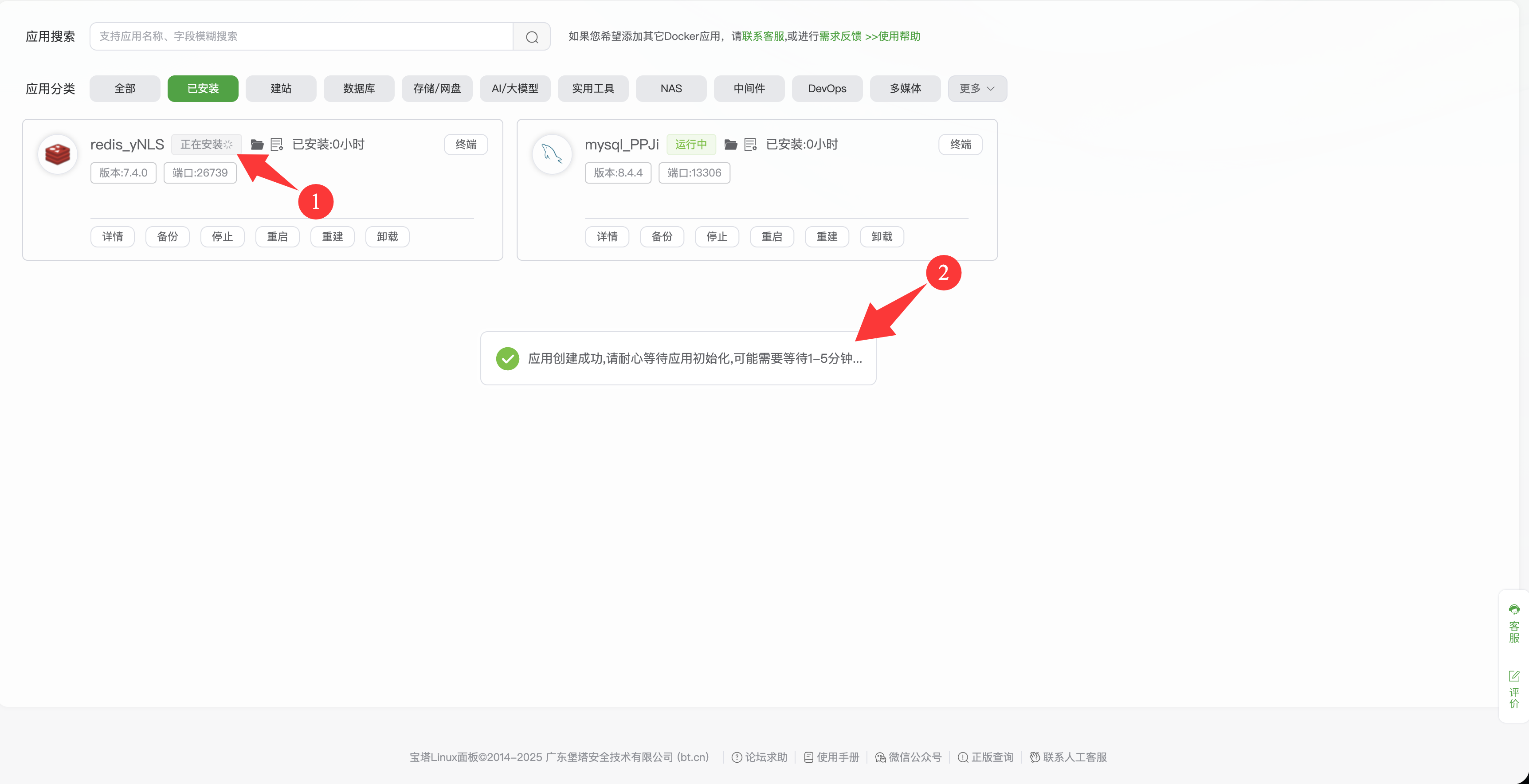Open mysql_PPJi log file icon
The height and width of the screenshot is (784, 1529).
(750, 144)
